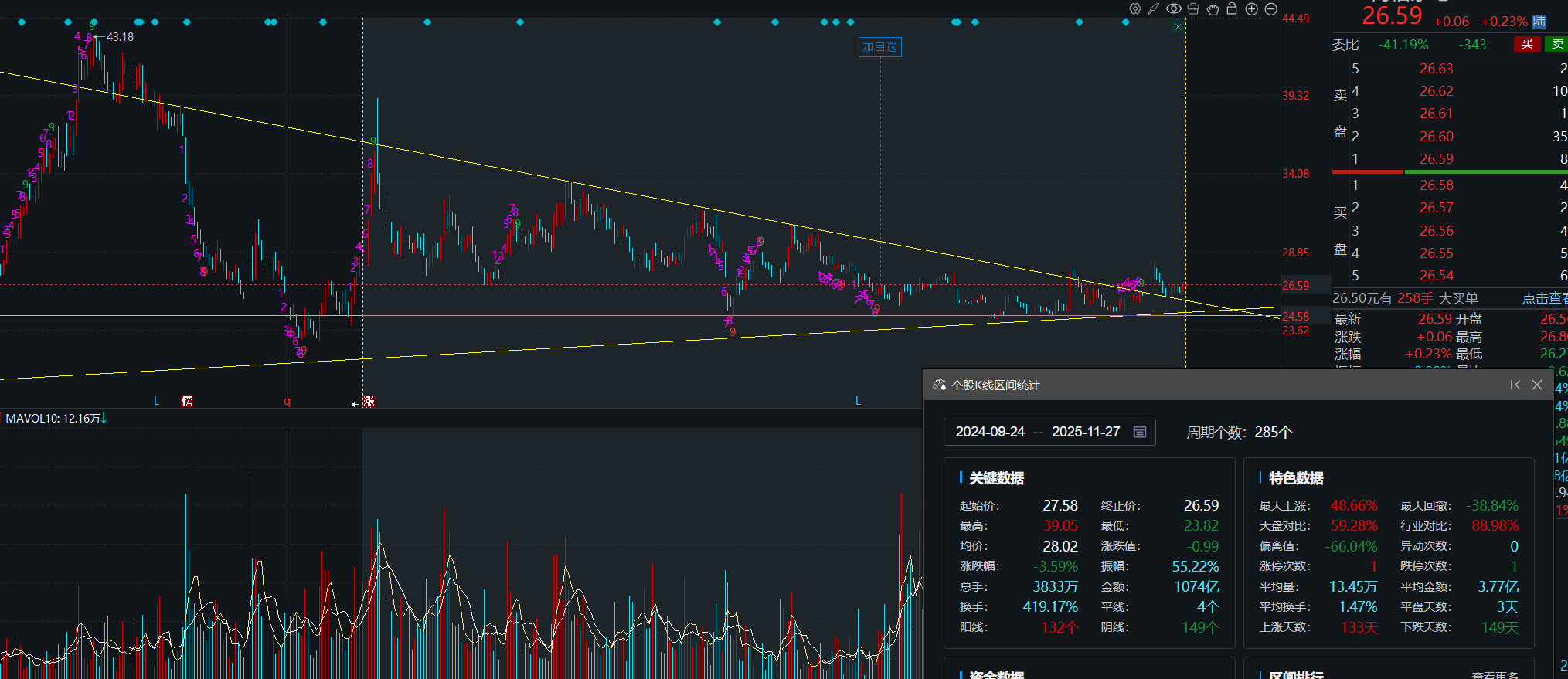This screenshot has height=679, width=1568.
Task: Click the 最新 26.59 quote value
Action: pyautogui.click(x=1435, y=319)
